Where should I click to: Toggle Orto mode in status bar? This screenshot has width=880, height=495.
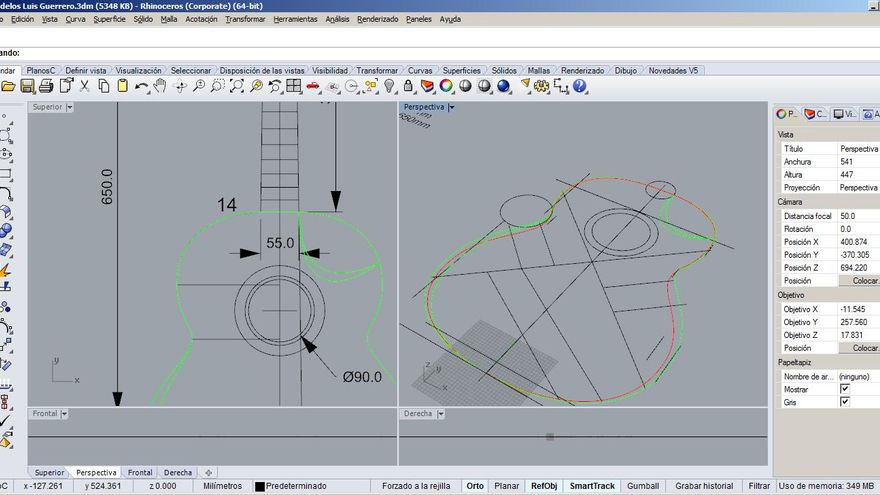pos(475,486)
